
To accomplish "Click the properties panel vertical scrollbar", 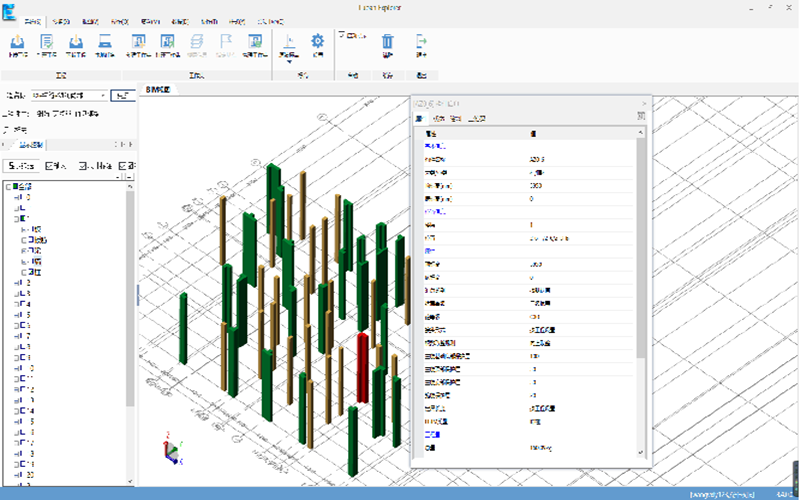I will (640, 292).
